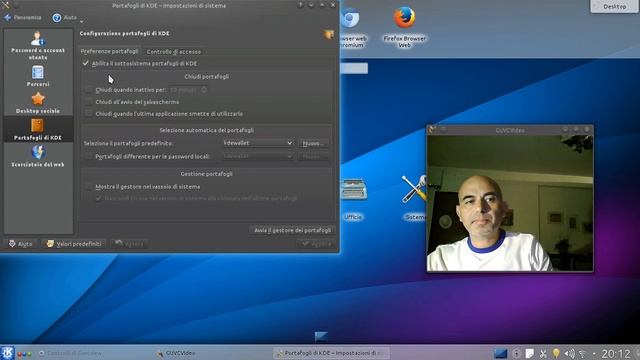The height and width of the screenshot is (360, 640).
Task: Open the notifications info tray icon
Action: 516,353
